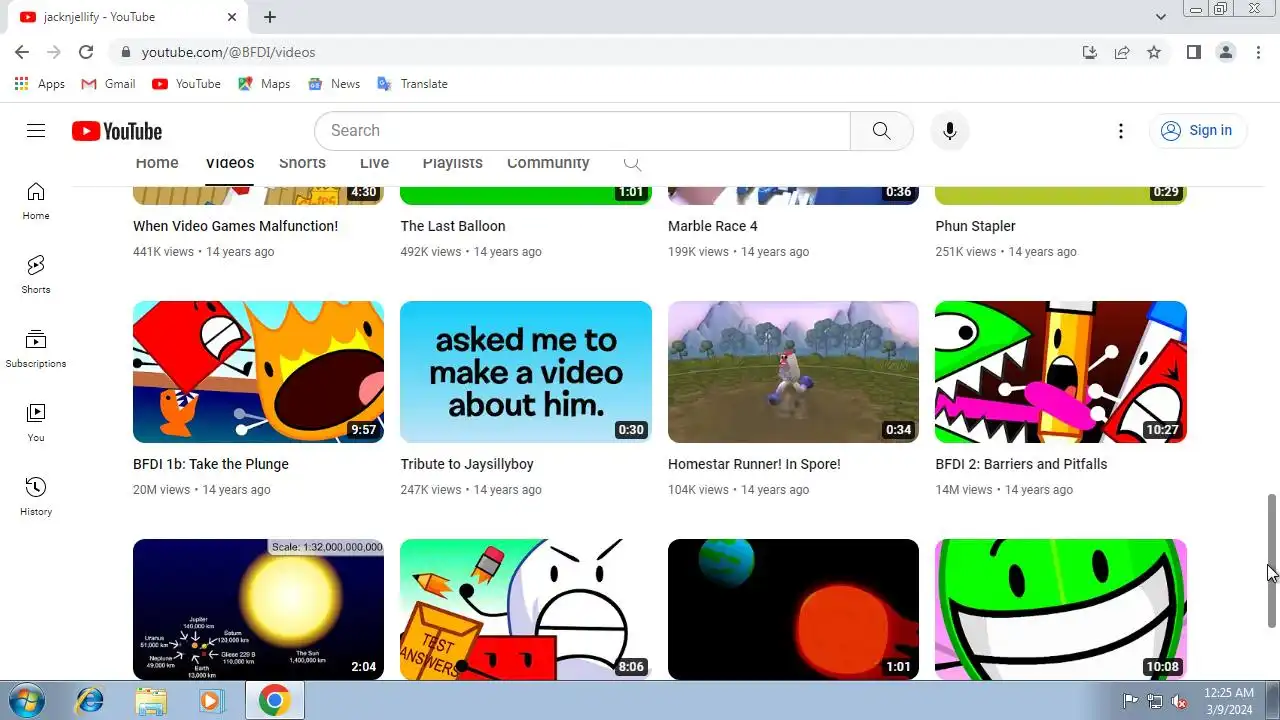Open the Community tab
1280x720 pixels.
point(548,163)
